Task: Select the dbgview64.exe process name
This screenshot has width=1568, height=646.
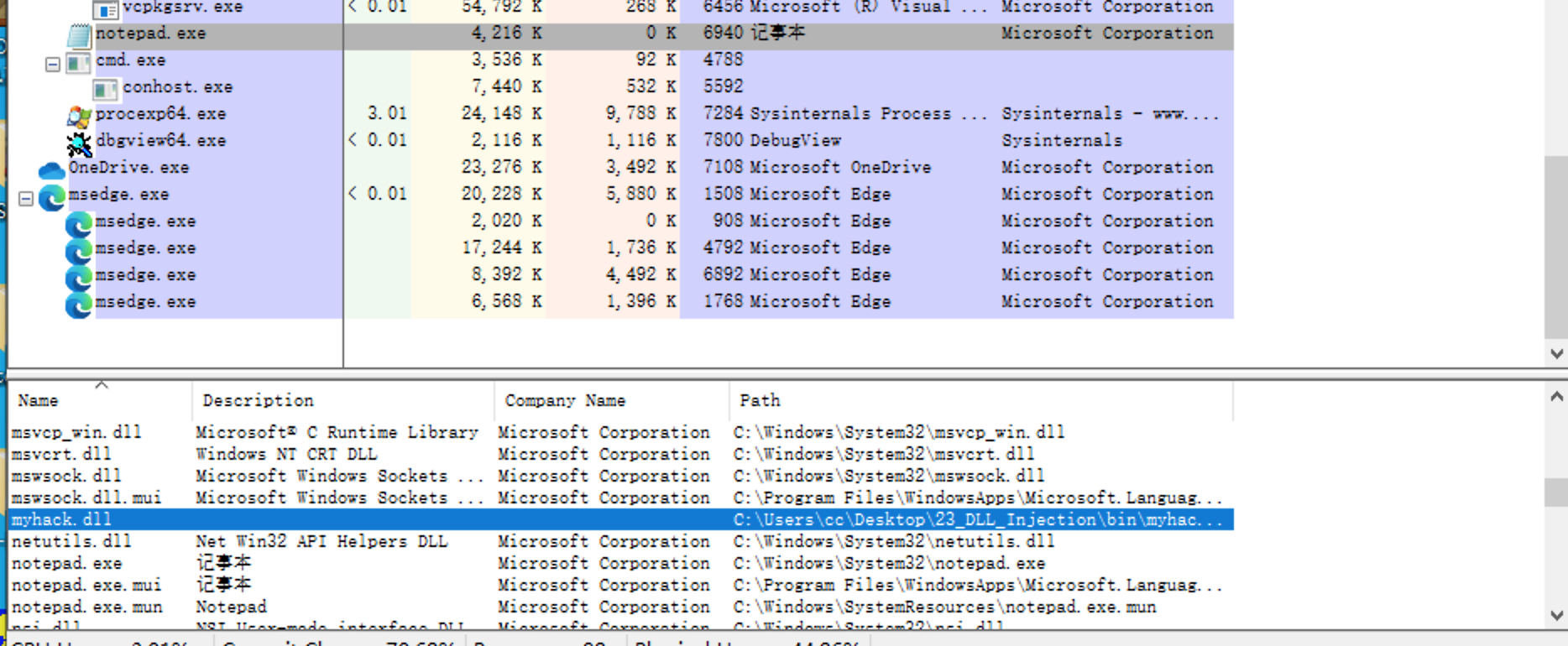Action: (x=160, y=141)
